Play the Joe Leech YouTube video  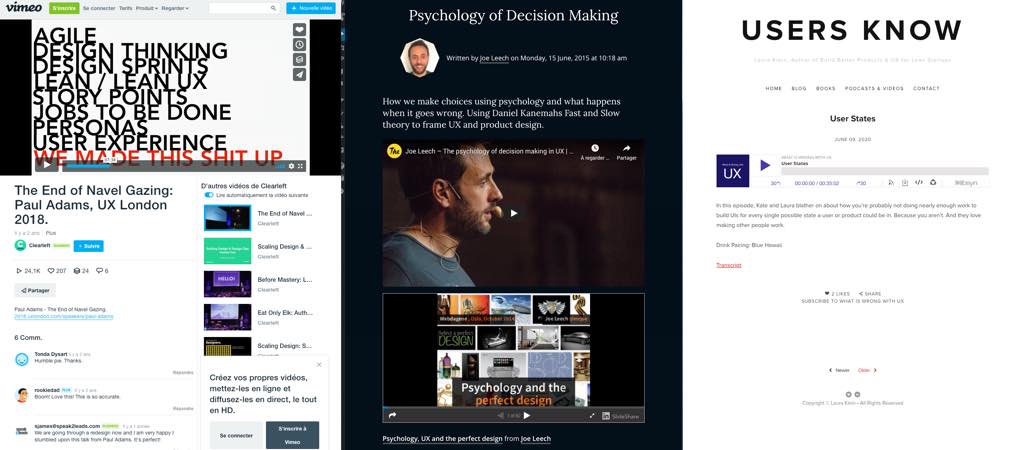tap(513, 213)
